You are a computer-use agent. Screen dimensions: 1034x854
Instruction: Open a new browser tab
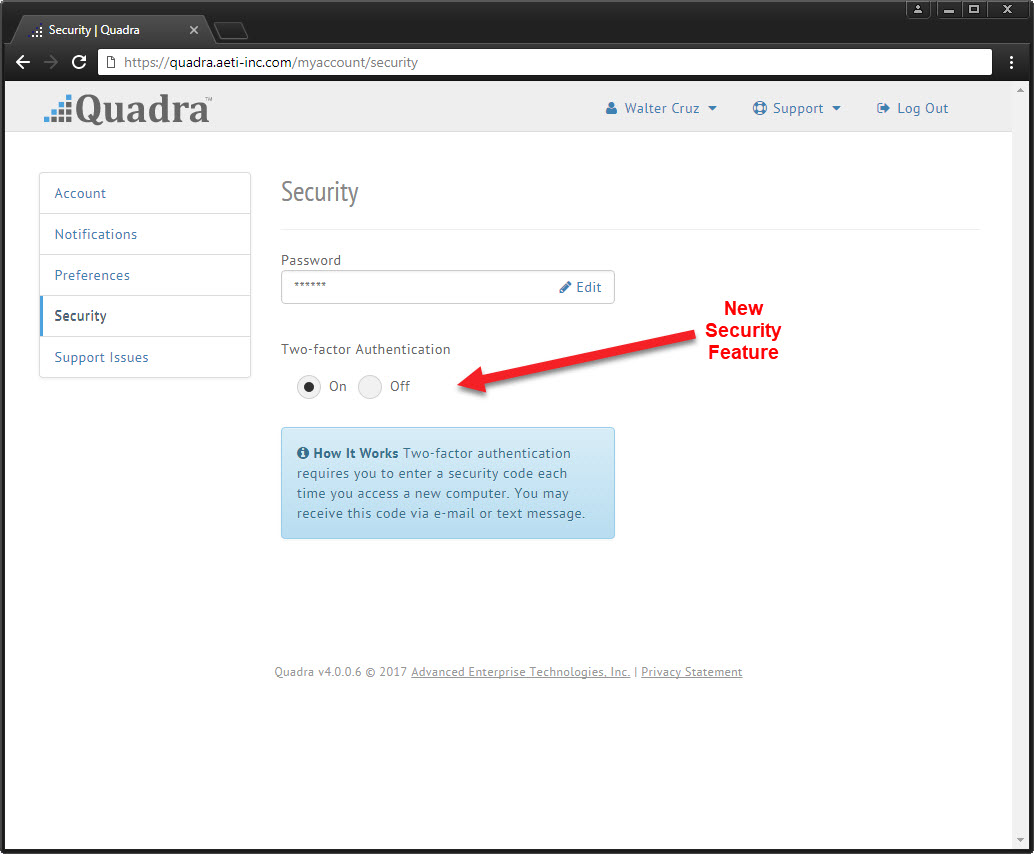tap(231, 30)
